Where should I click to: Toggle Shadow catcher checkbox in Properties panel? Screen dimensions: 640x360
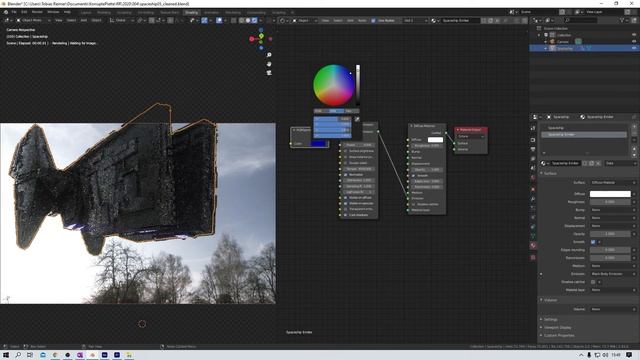click(x=593, y=282)
